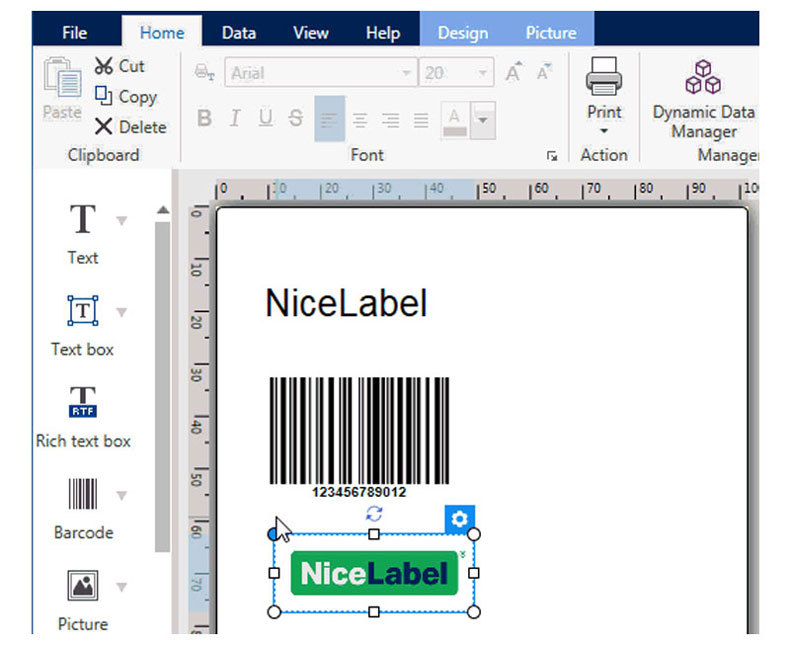Viewport: 790px width, 645px height.
Task: Expand the Print dropdown arrow
Action: [604, 132]
